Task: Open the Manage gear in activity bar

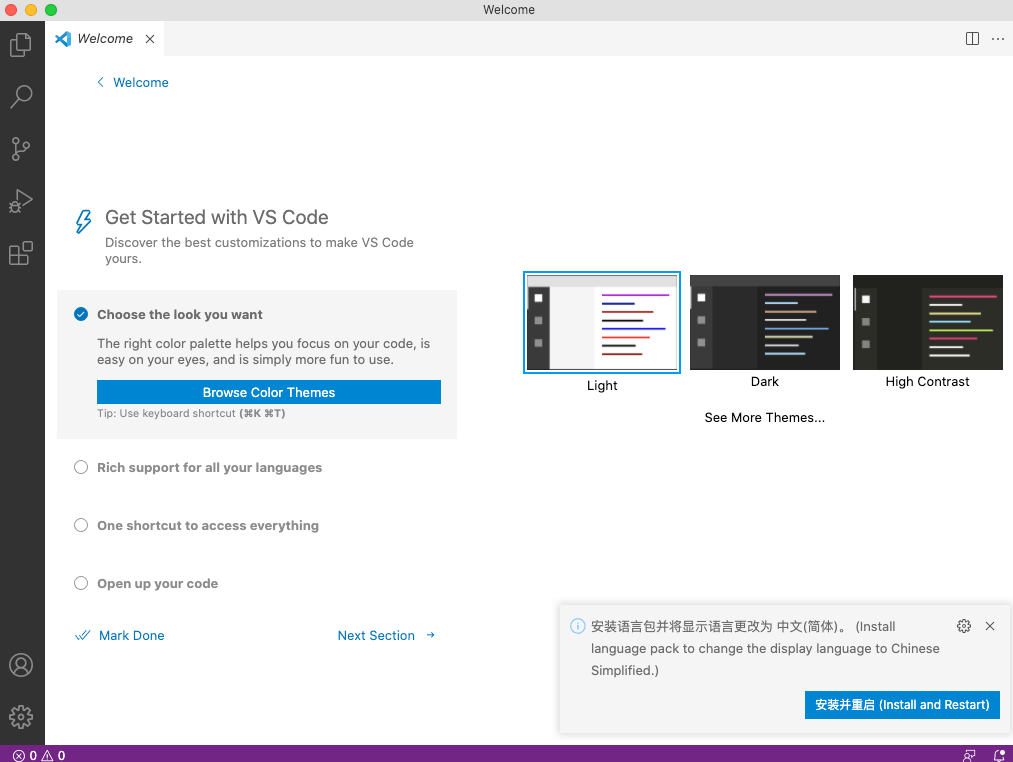Action: [x=21, y=717]
